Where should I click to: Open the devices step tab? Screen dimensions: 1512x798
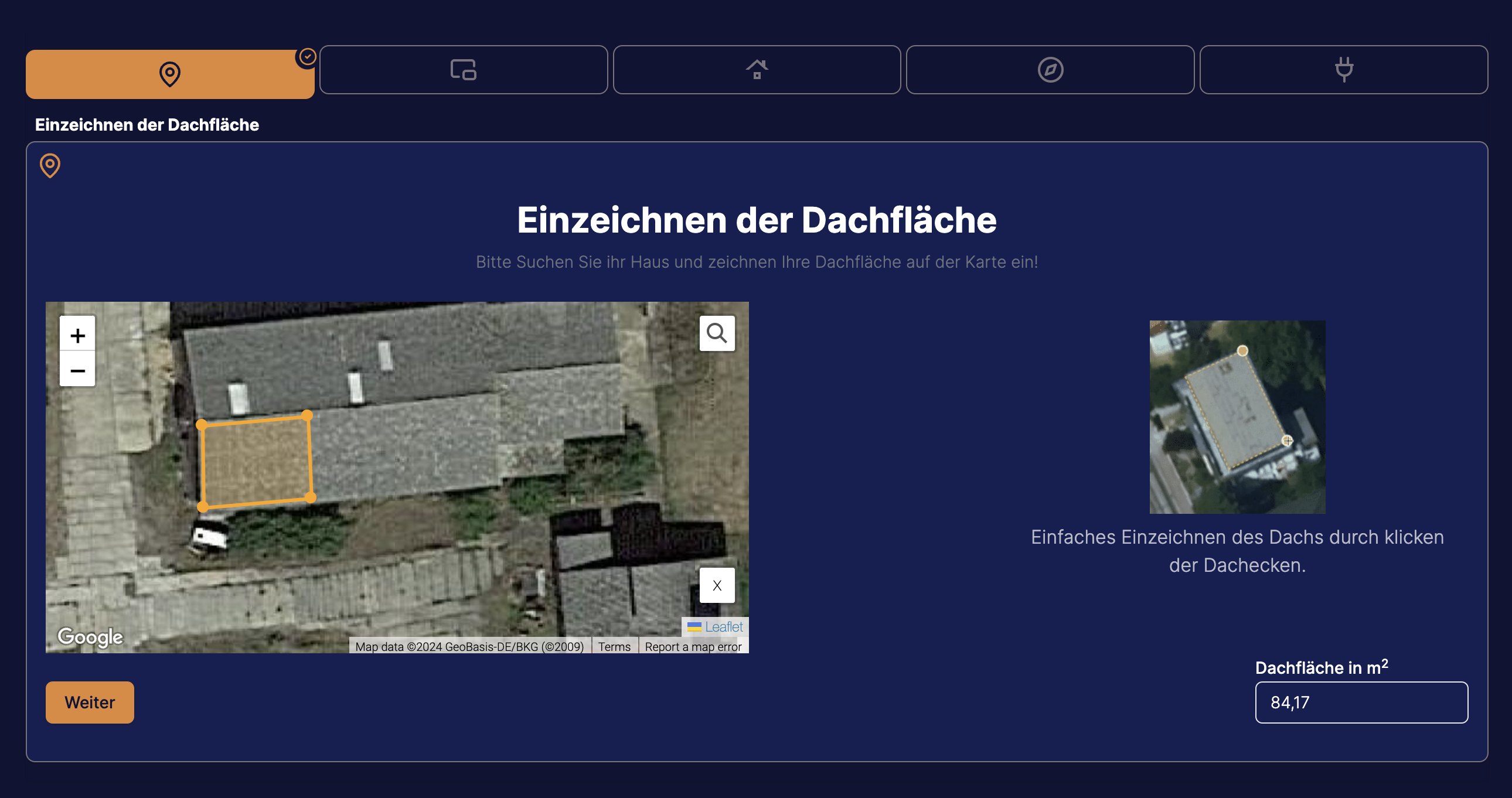(x=463, y=70)
